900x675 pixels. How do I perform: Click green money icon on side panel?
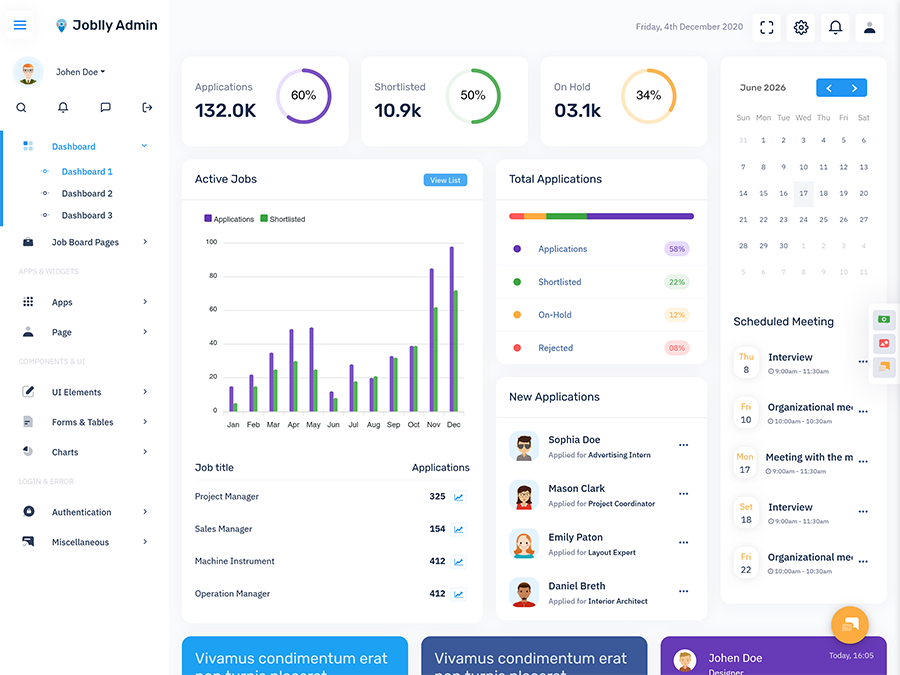point(884,319)
